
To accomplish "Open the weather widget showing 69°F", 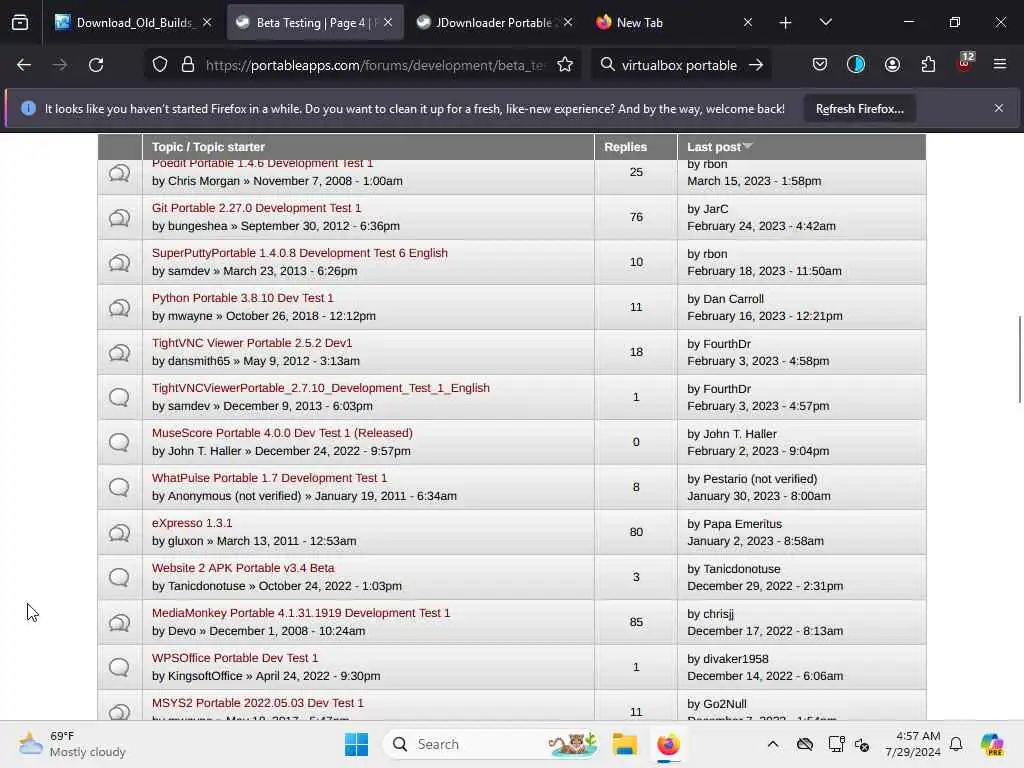I will pos(72,744).
